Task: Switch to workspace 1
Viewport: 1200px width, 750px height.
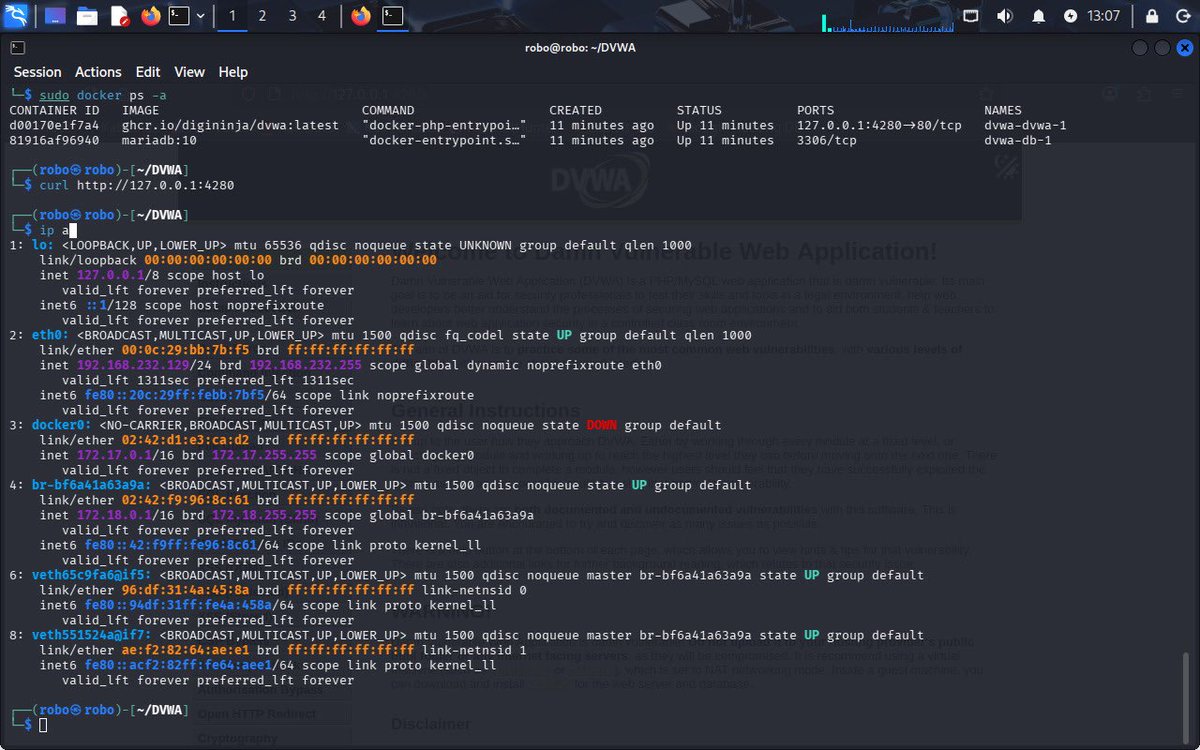Action: 232,16
